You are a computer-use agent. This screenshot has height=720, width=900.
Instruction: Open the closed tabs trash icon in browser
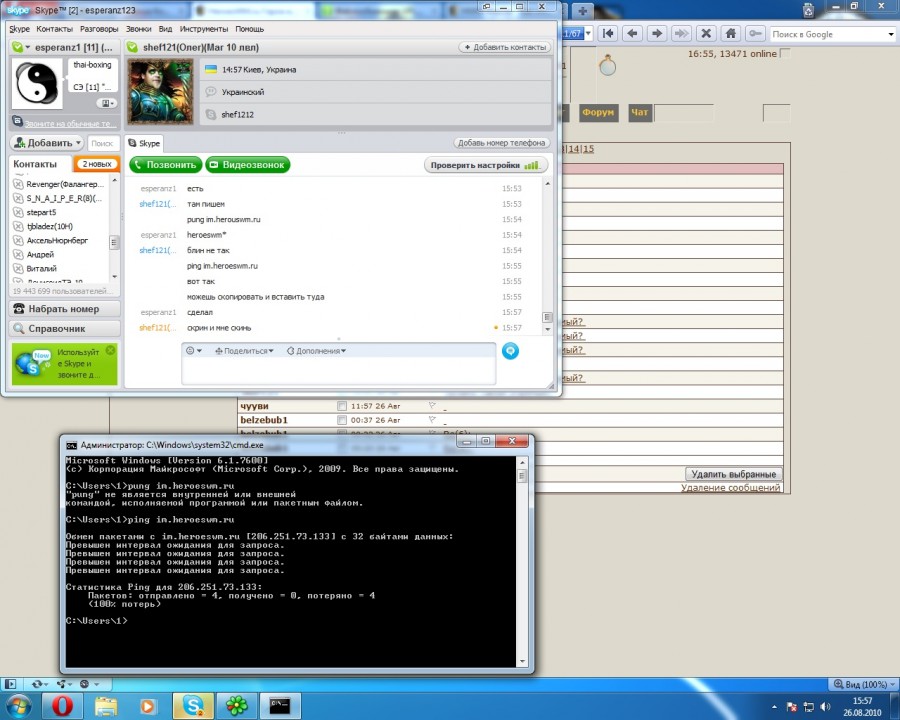click(x=808, y=10)
